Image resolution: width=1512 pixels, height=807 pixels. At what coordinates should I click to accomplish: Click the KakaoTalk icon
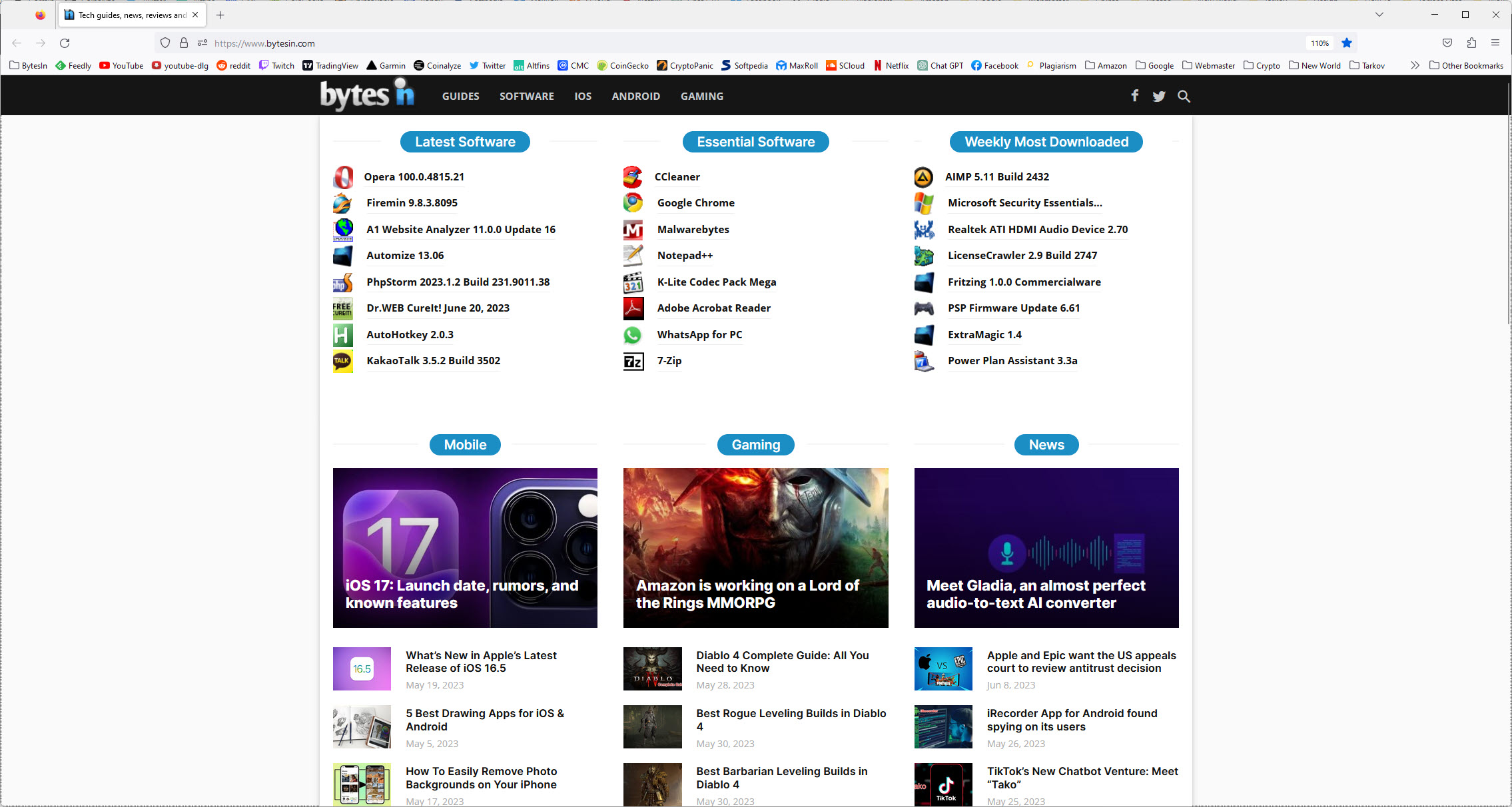(342, 361)
